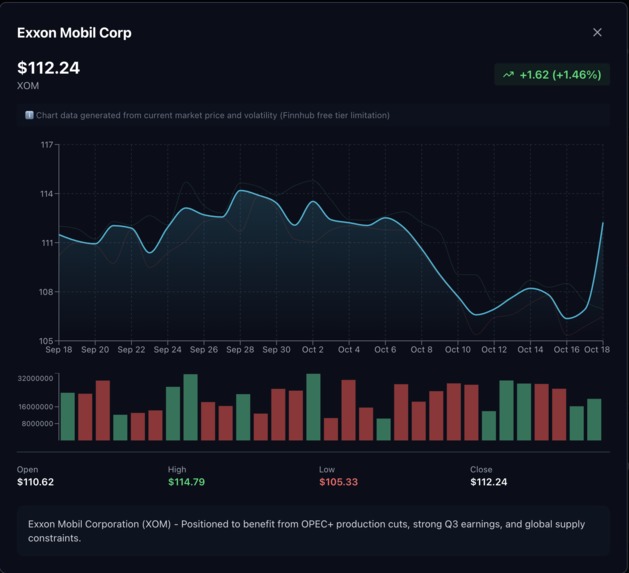
Task: Click the Open price $110.62 value
Action: [35, 482]
